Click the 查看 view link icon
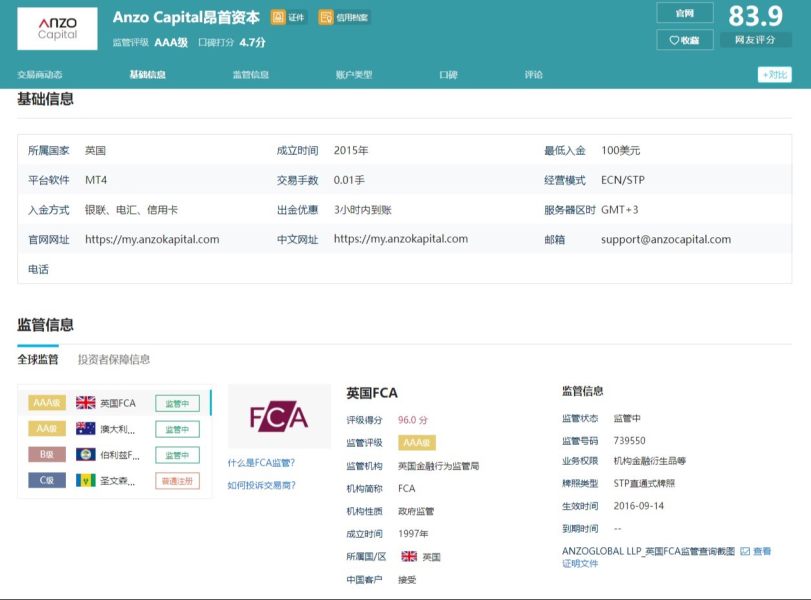 [x=745, y=551]
